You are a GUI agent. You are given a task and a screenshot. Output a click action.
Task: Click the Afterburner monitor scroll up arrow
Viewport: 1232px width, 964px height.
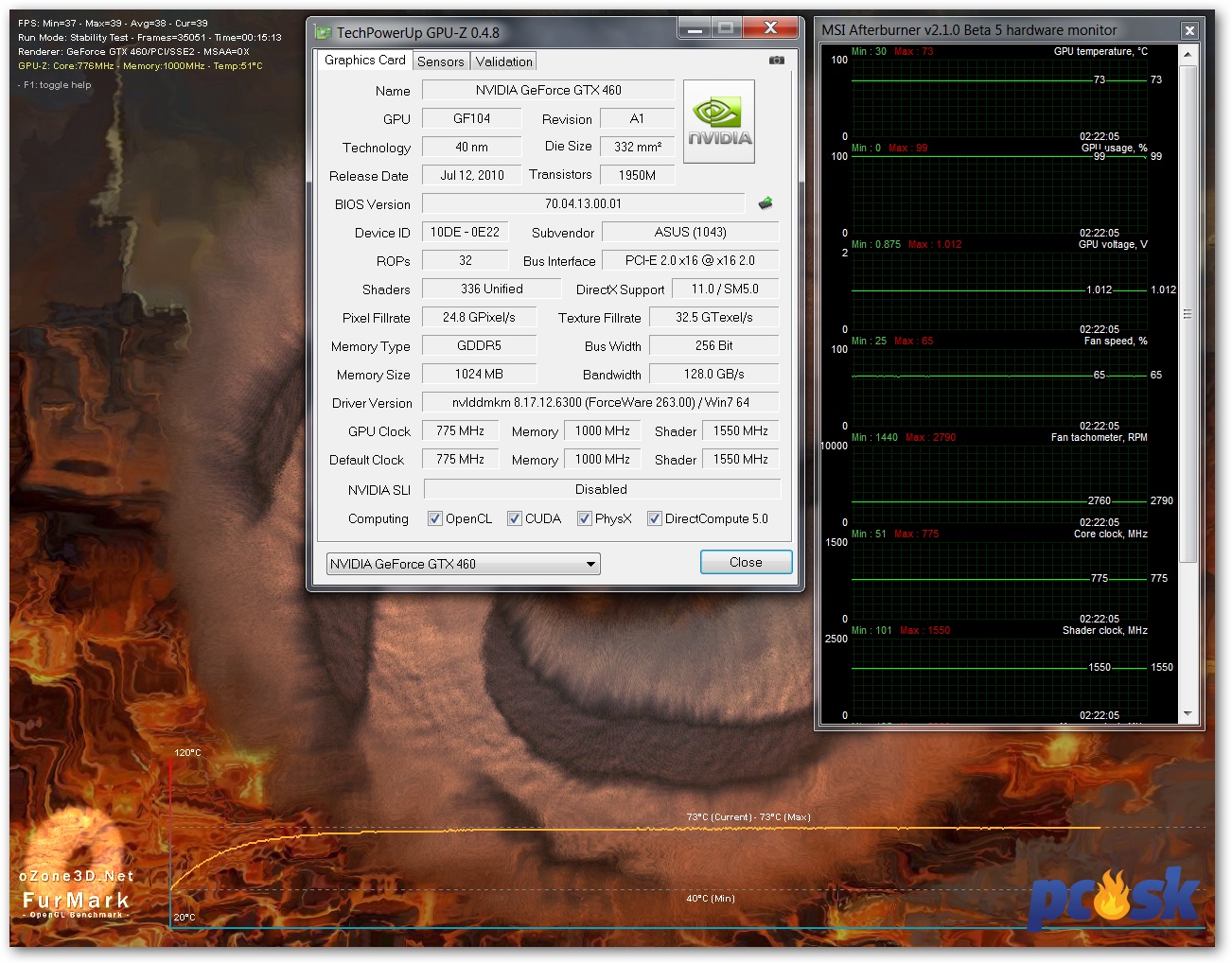click(1188, 55)
